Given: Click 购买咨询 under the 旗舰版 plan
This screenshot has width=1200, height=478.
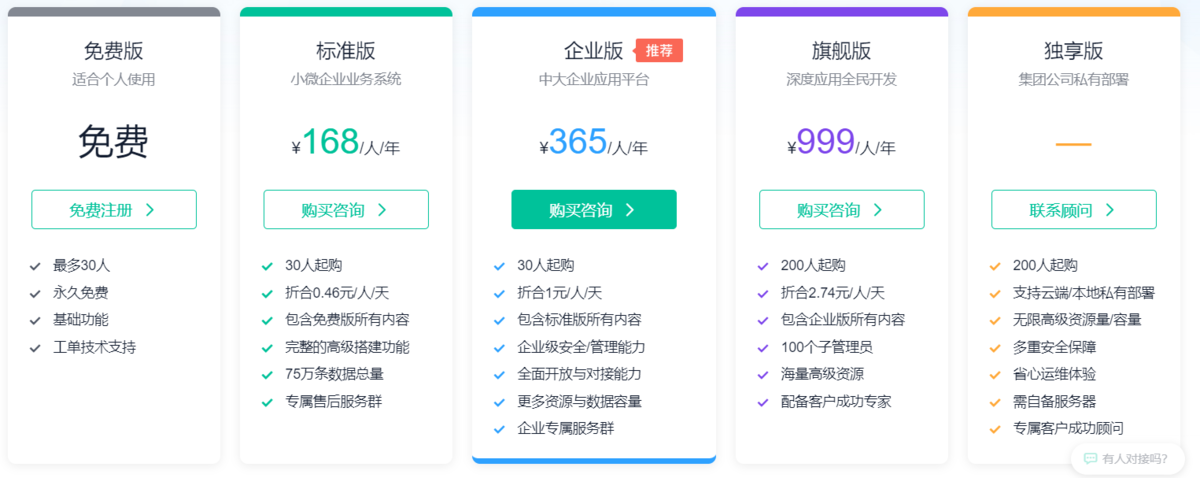Looking at the screenshot, I should (841, 210).
